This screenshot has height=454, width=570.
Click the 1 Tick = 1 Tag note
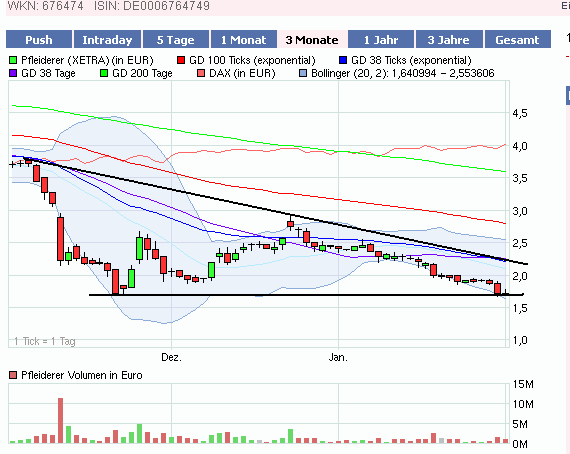(45, 341)
